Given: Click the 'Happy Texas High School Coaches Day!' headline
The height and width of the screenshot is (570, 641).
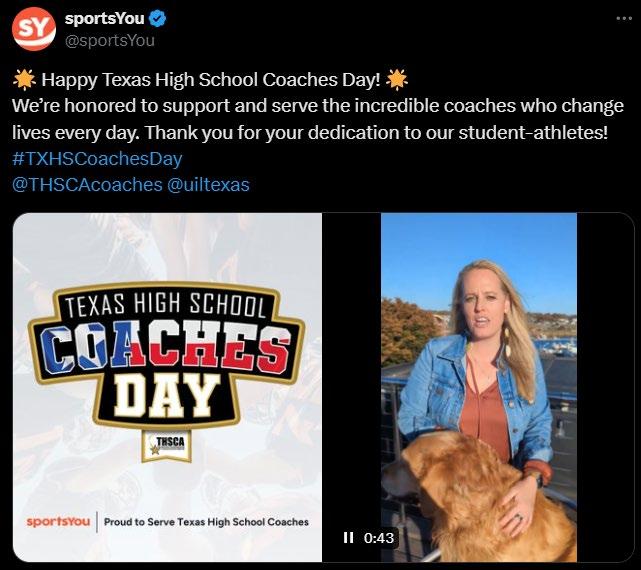Looking at the screenshot, I should (210, 80).
